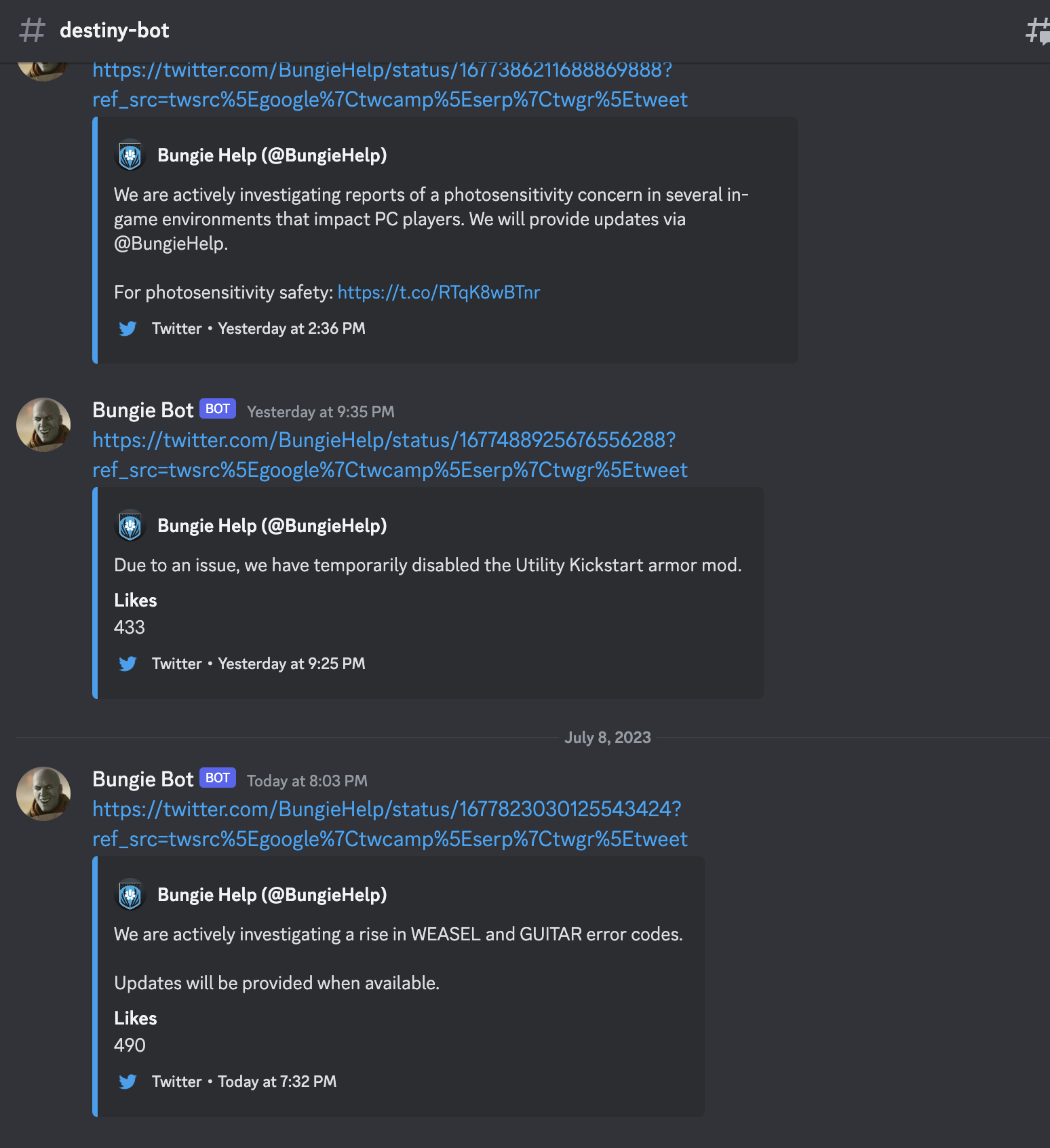Open the https://t.co/RTqK8wBTnr link
The height and width of the screenshot is (1148, 1050).
pyautogui.click(x=438, y=292)
